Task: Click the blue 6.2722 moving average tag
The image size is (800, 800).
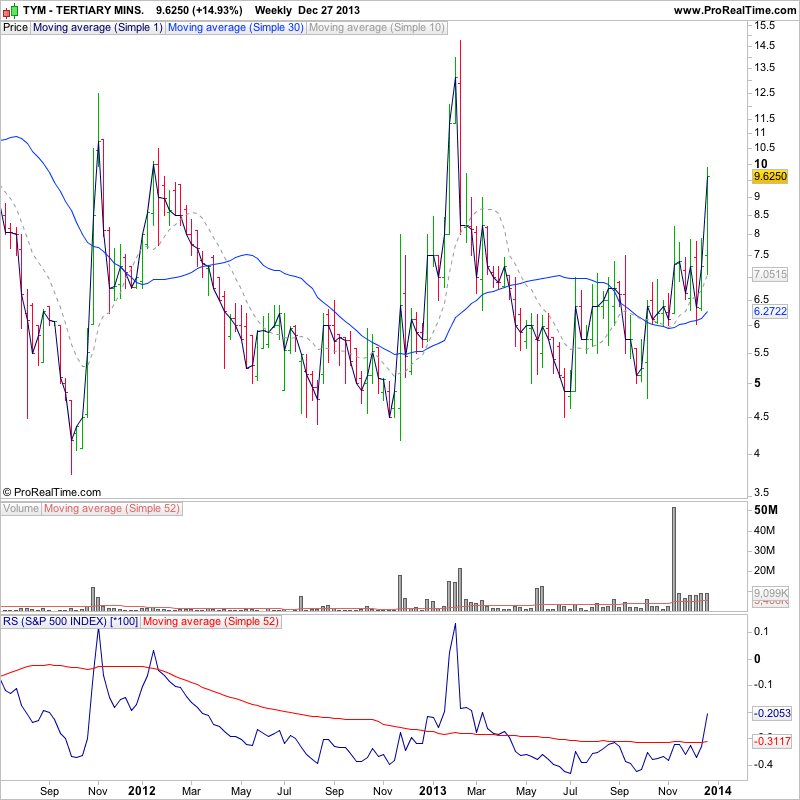Action: 770,311
